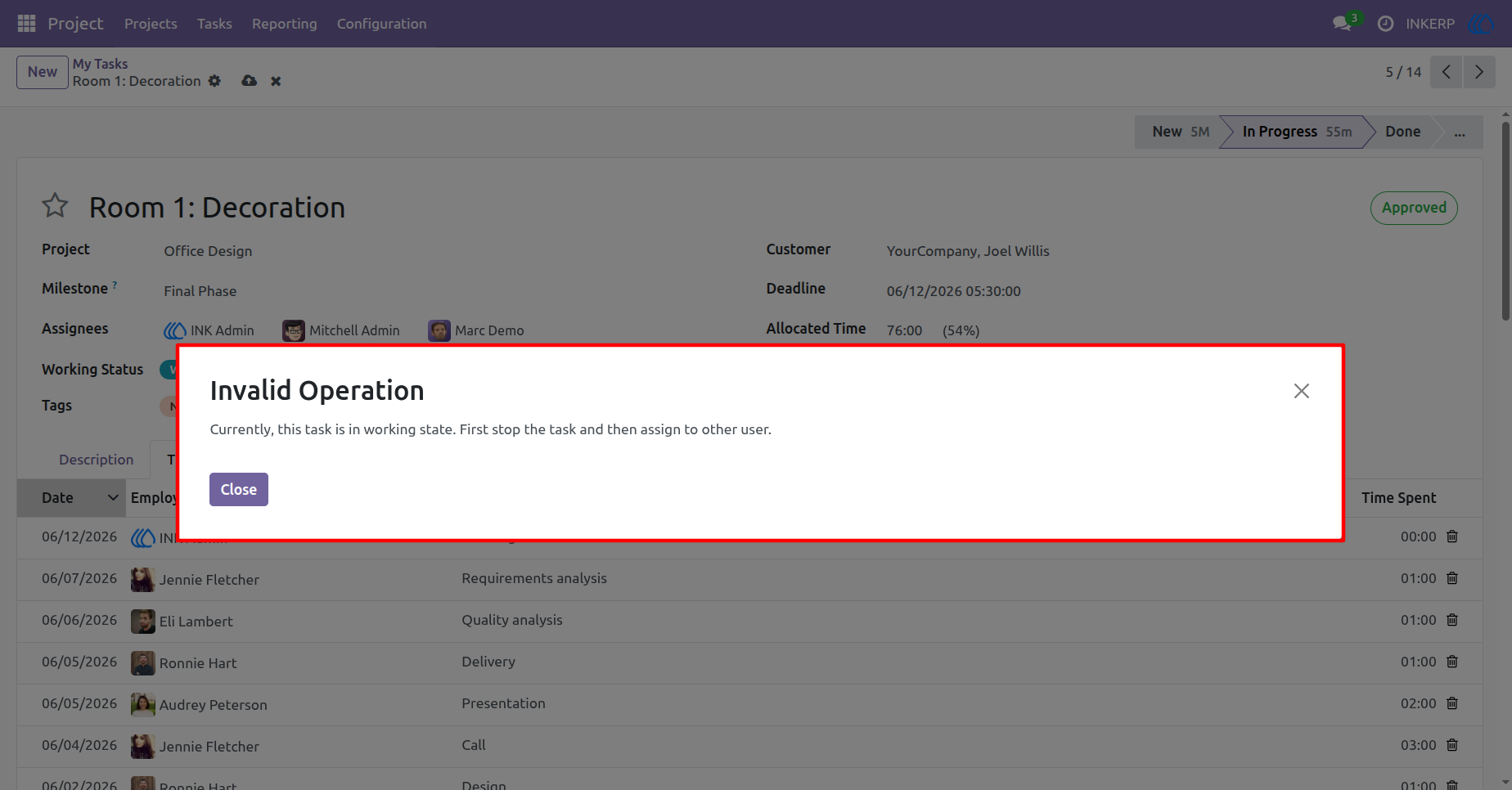Click the Approved state button
The image size is (1512, 790).
1414,208
